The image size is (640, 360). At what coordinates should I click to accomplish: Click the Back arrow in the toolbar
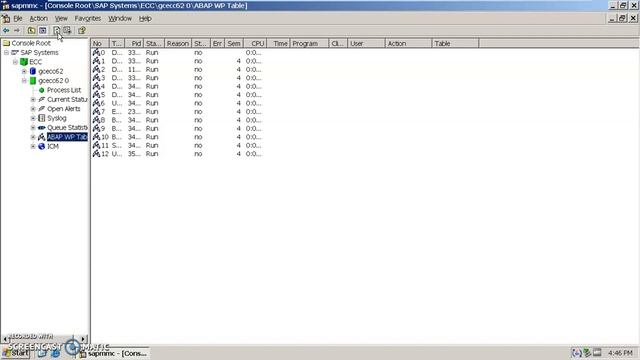[6, 31]
